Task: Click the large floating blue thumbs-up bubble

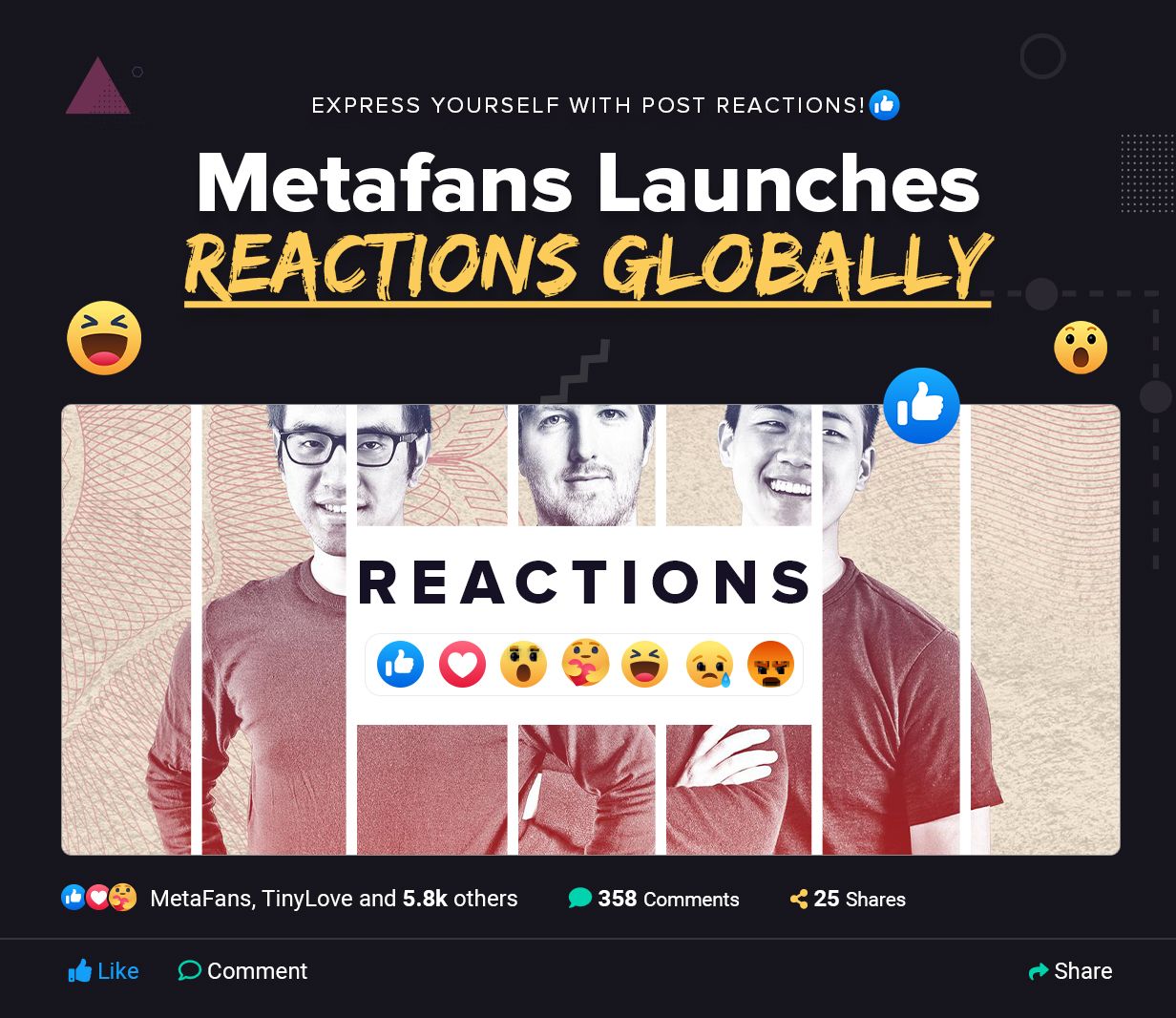Action: (921, 406)
